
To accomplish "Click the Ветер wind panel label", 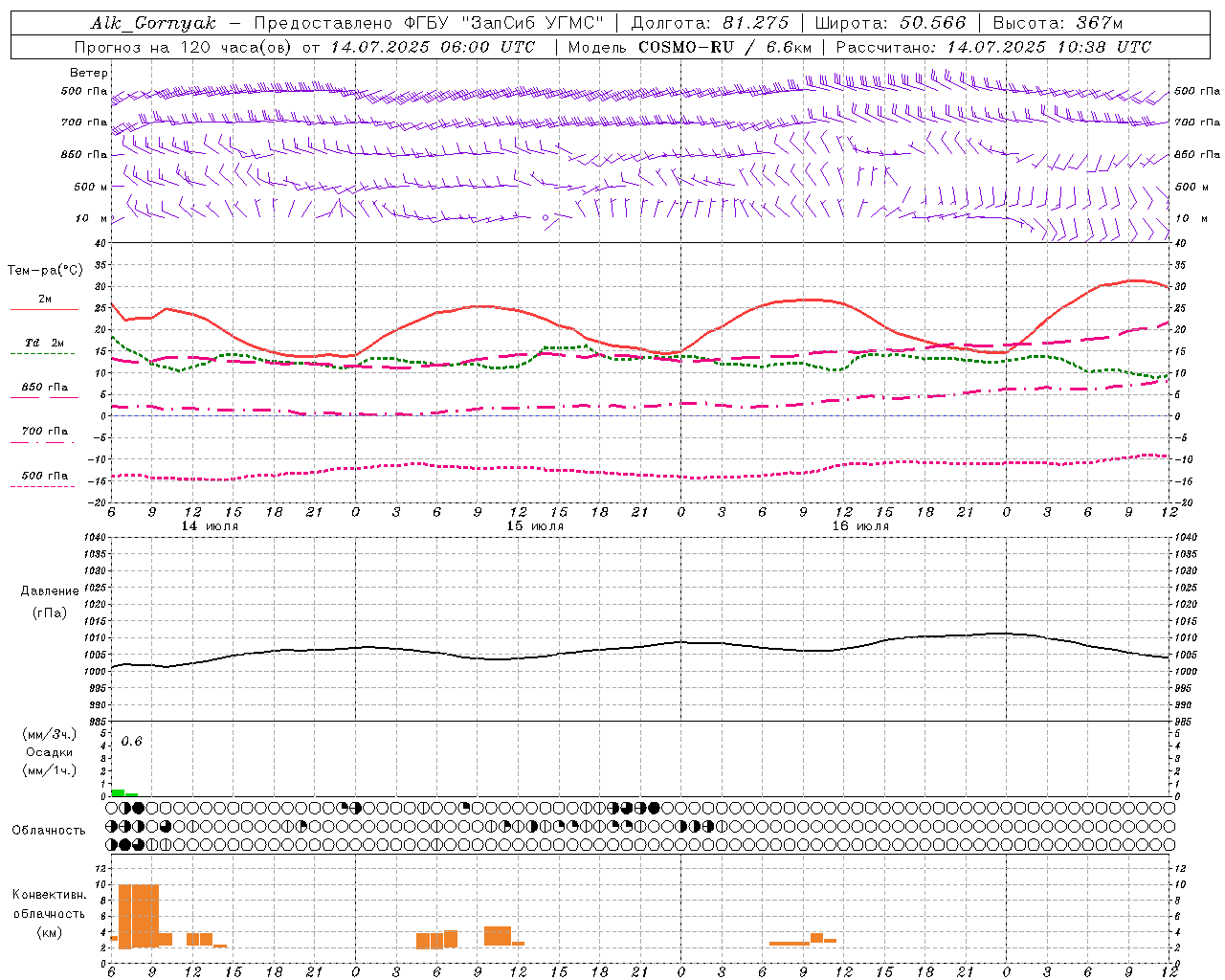I will click(x=88, y=73).
